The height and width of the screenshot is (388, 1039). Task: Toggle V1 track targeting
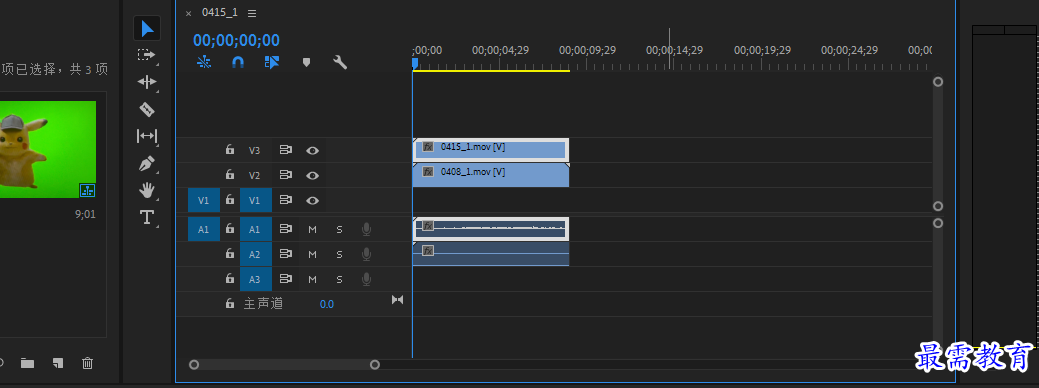255,201
